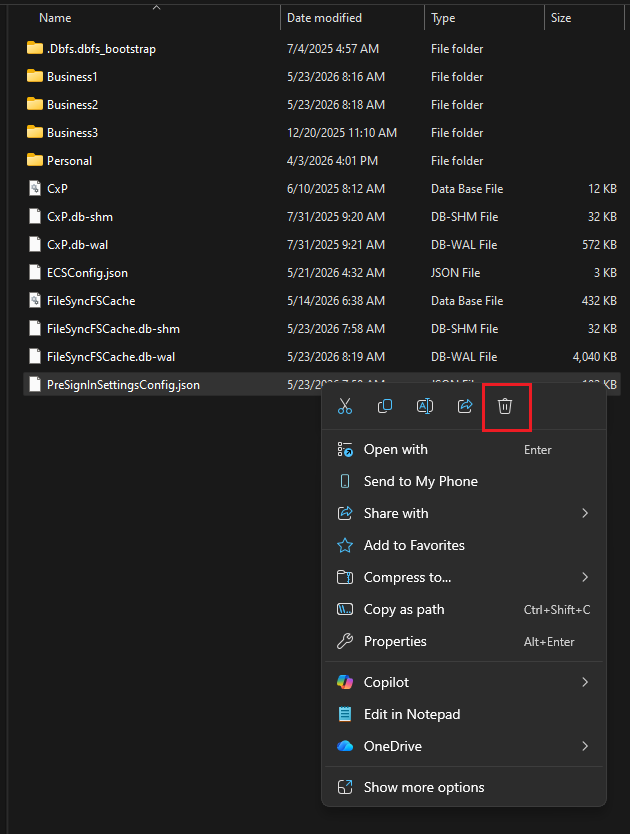Sort by the Name column header
This screenshot has height=834, width=630.
coord(55,18)
